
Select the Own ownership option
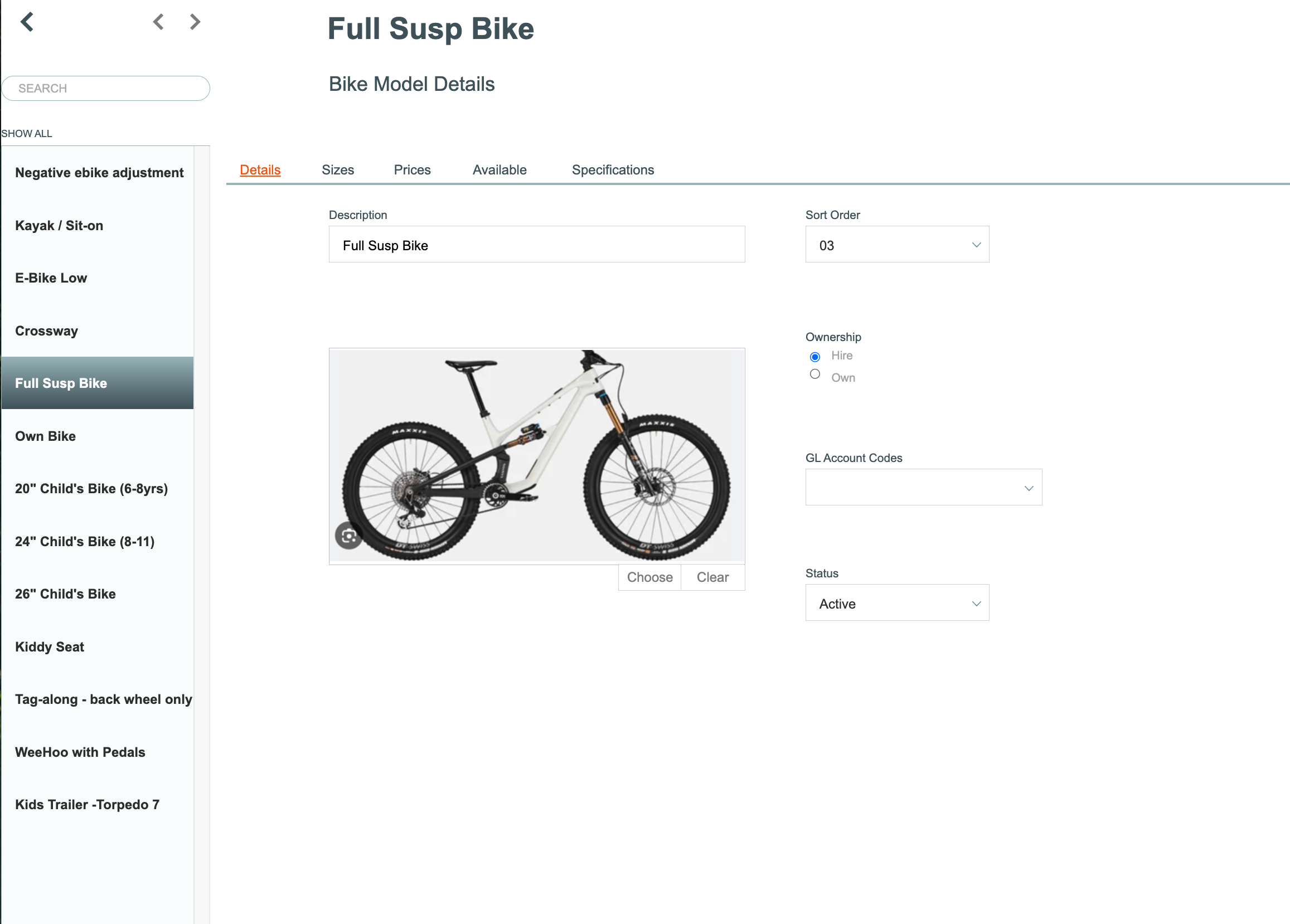(x=814, y=374)
